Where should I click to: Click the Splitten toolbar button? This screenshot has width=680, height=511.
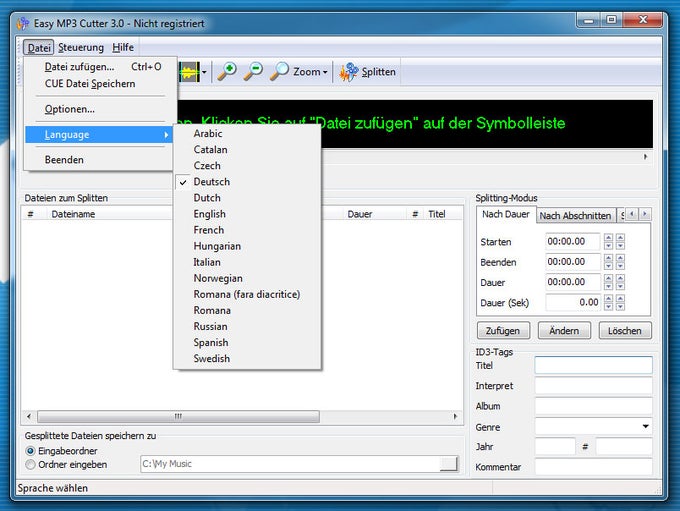[367, 72]
